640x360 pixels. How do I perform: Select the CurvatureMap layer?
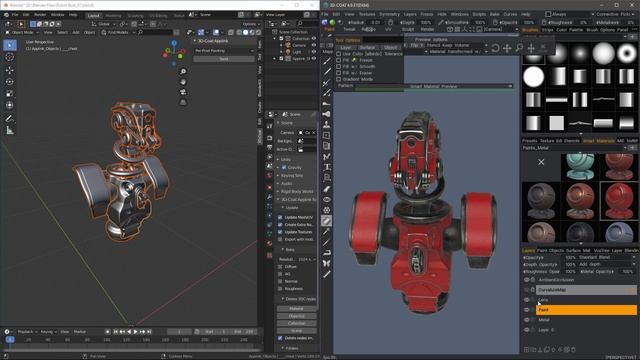tap(586, 290)
